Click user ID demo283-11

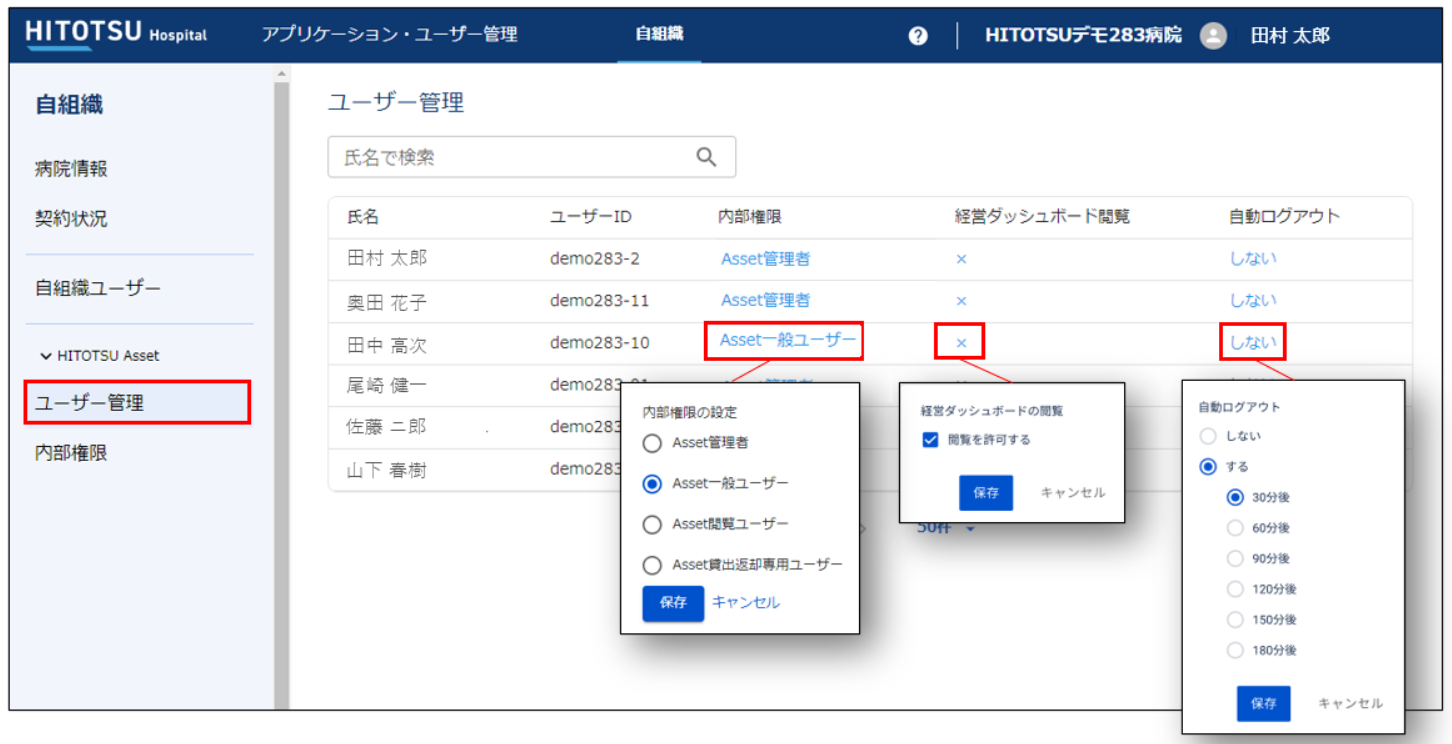(600, 300)
